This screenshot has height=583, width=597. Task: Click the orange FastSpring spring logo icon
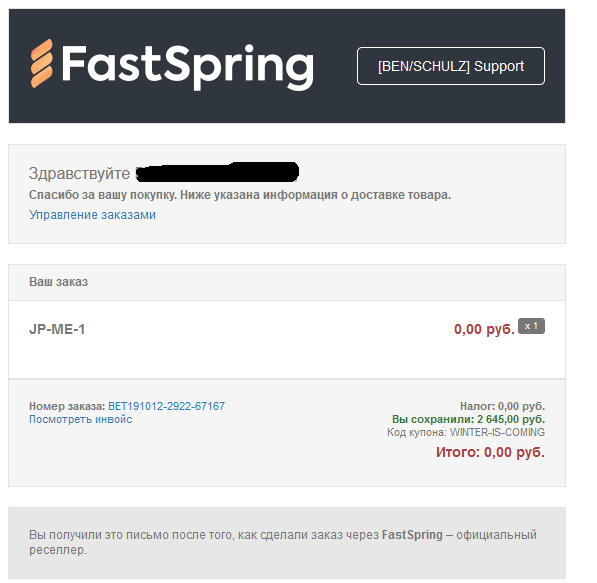pyautogui.click(x=42, y=63)
